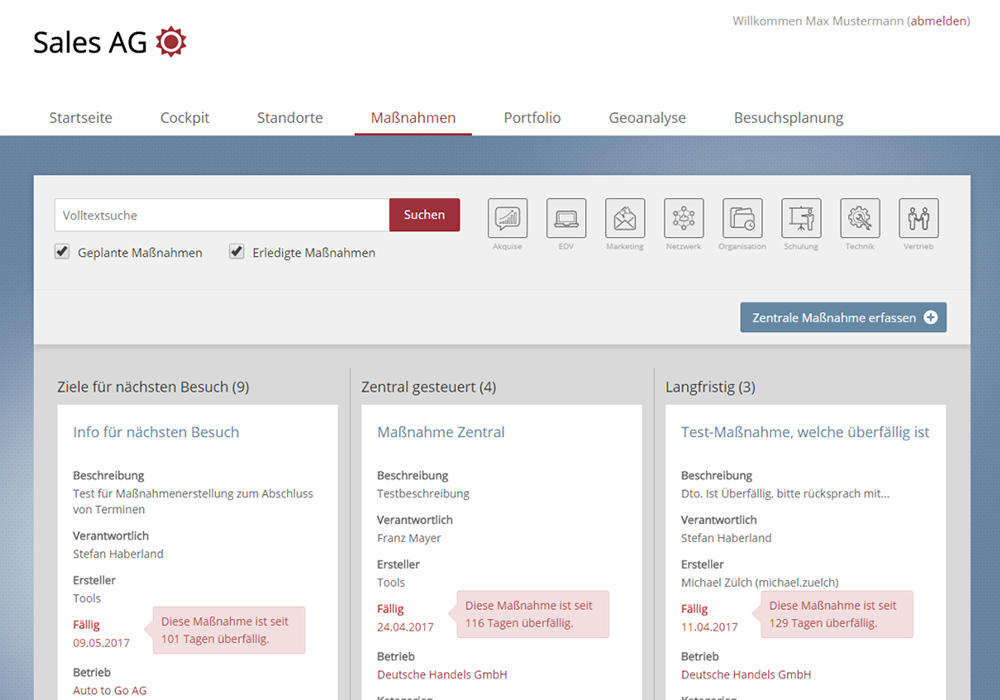Click the Suchen button
The width and height of the screenshot is (1000, 700).
[424, 215]
